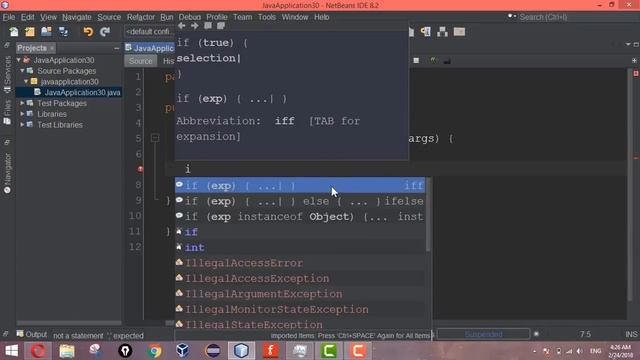Open the Tools menu

267,17
